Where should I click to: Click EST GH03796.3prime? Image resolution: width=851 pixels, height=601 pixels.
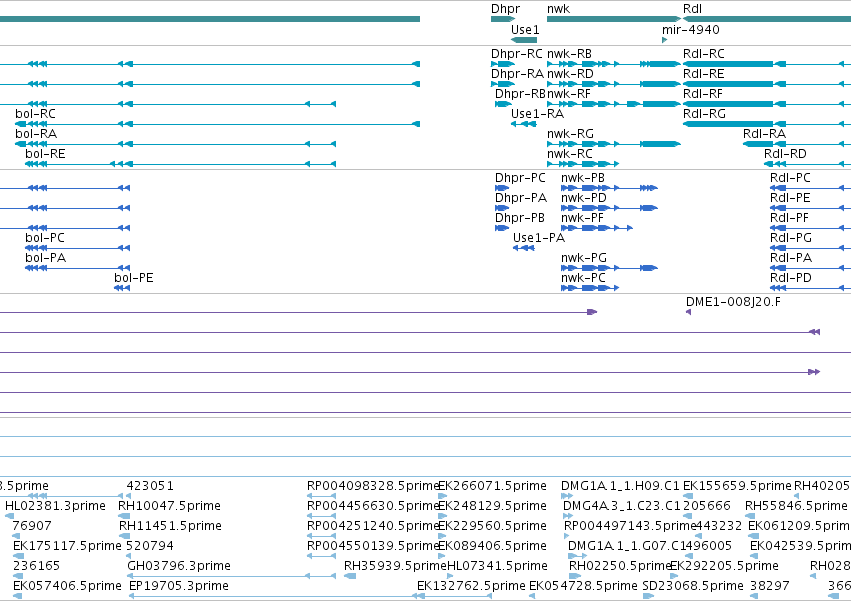[x=232, y=576]
